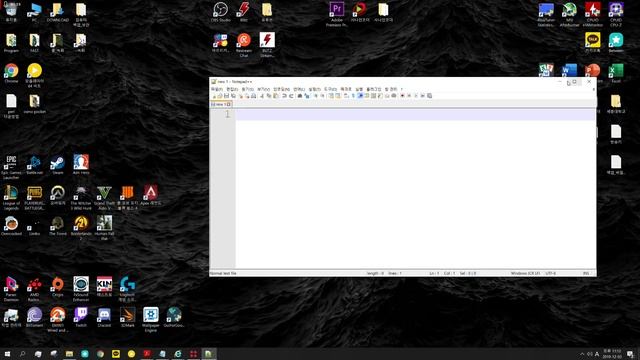This screenshot has width=640, height=360.
Task: Click the Redo arrow in Notepad++ toolbar
Action: 291,96
